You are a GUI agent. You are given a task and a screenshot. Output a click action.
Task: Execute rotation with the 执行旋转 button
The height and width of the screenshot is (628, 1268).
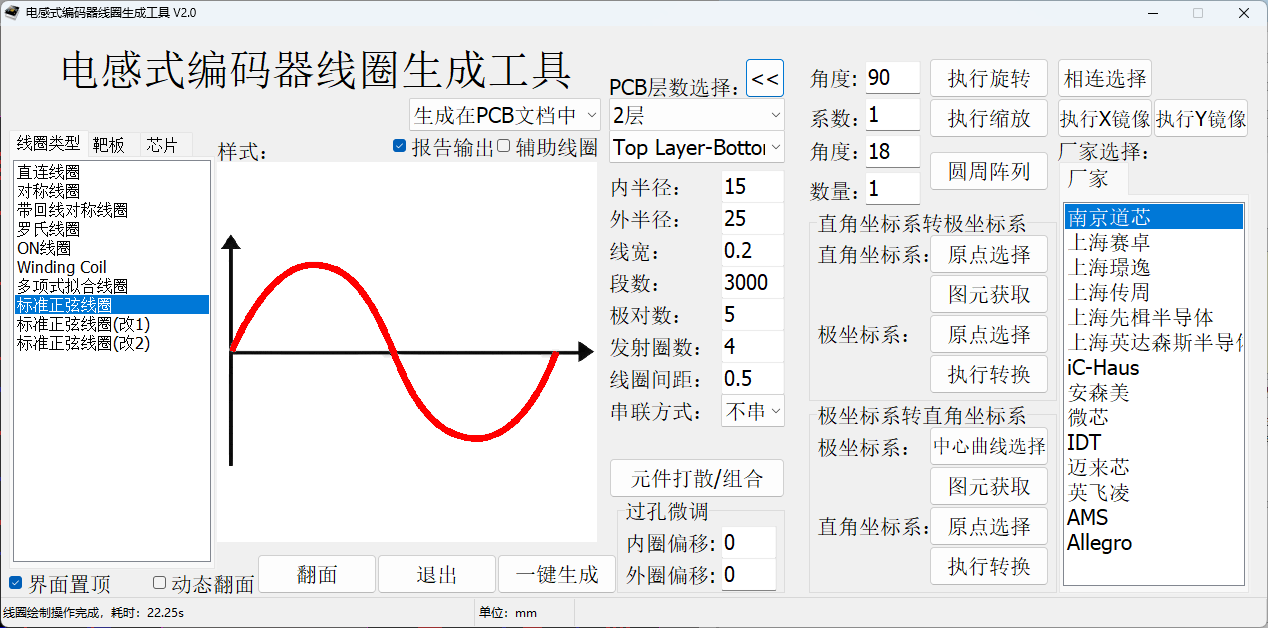988,77
